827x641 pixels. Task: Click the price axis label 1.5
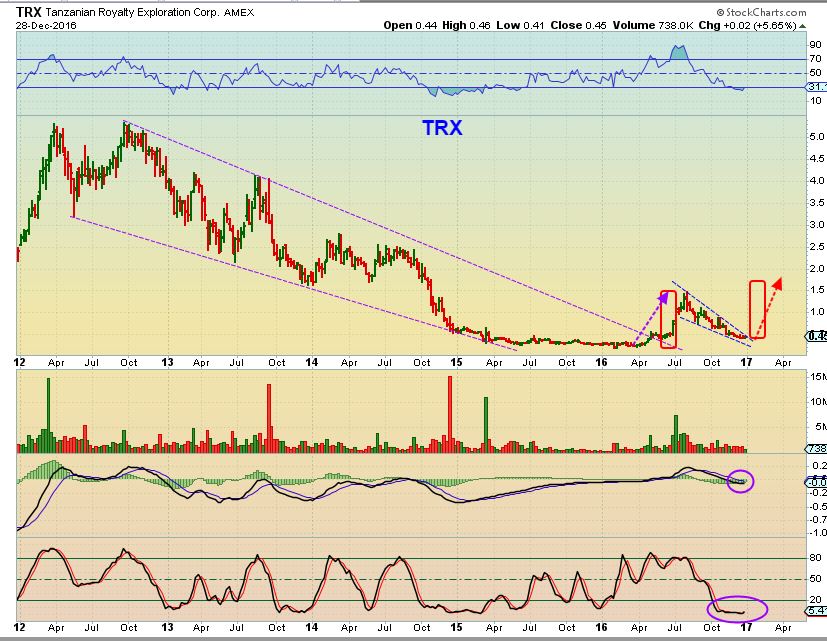(x=816, y=290)
